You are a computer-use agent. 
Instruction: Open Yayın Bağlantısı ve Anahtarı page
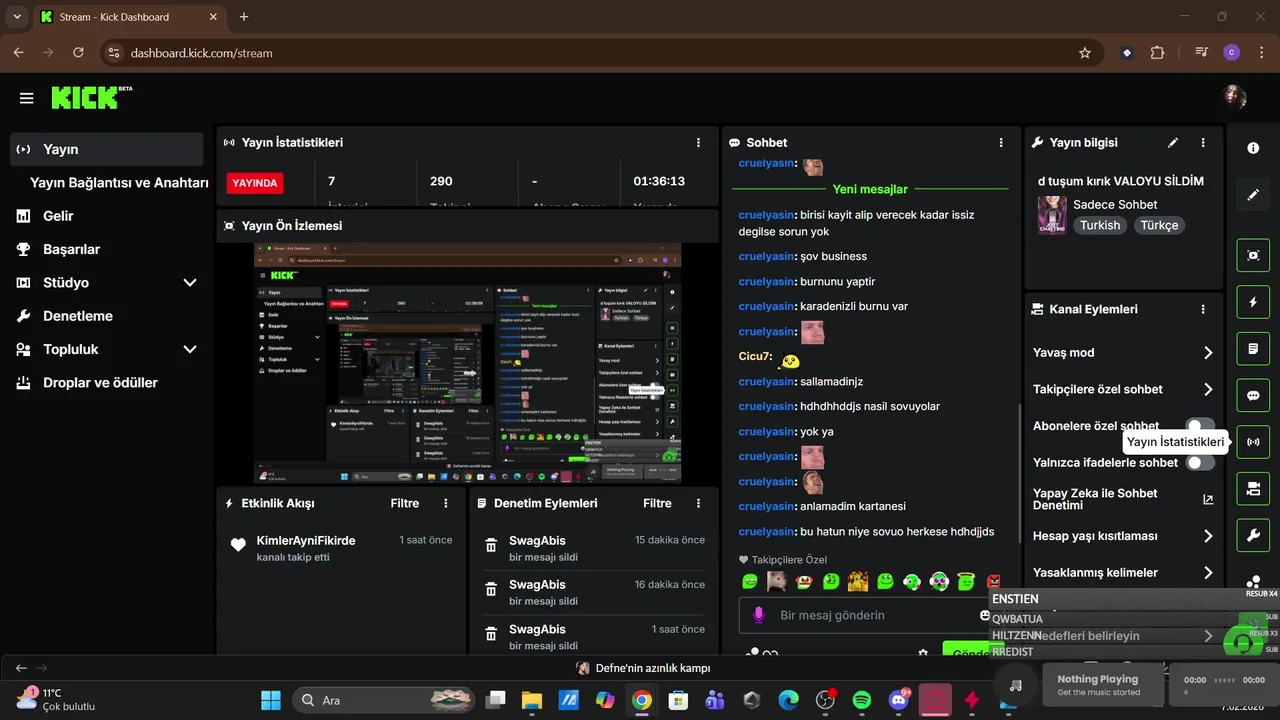pyautogui.click(x=119, y=183)
